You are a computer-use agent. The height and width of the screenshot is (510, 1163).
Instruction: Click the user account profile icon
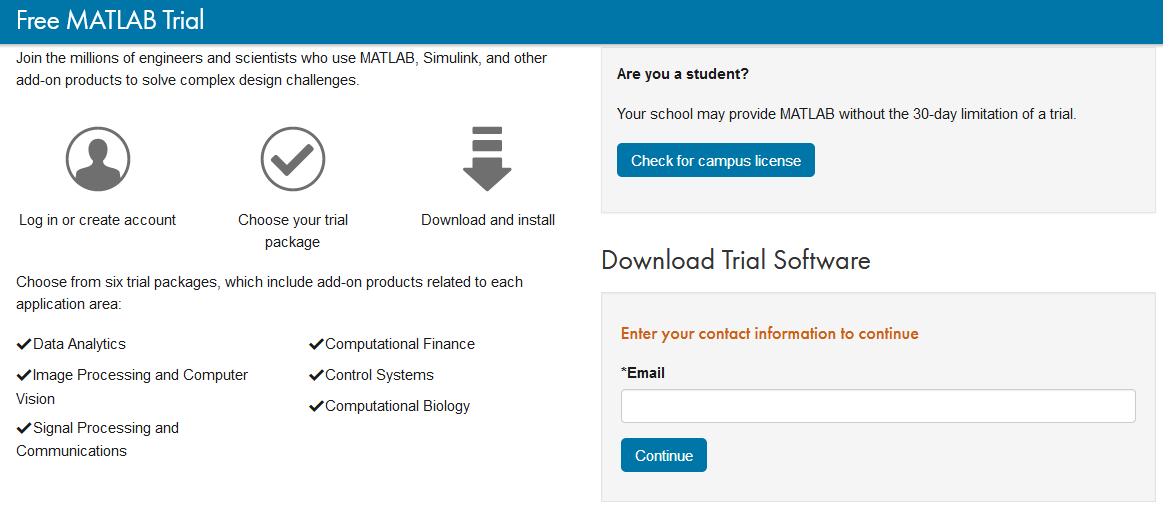(x=98, y=159)
